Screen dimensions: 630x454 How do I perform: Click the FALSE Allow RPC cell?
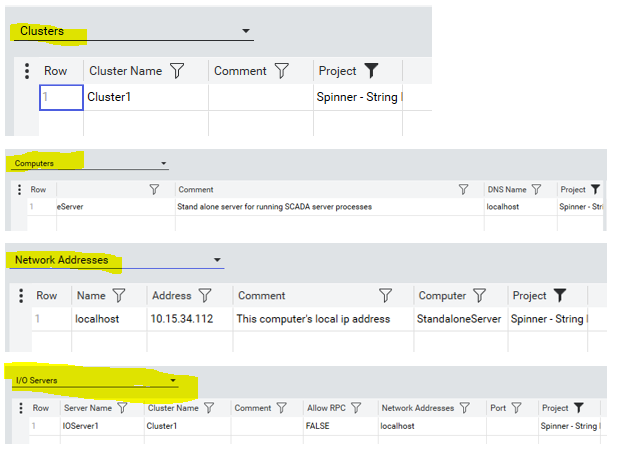click(x=340, y=426)
